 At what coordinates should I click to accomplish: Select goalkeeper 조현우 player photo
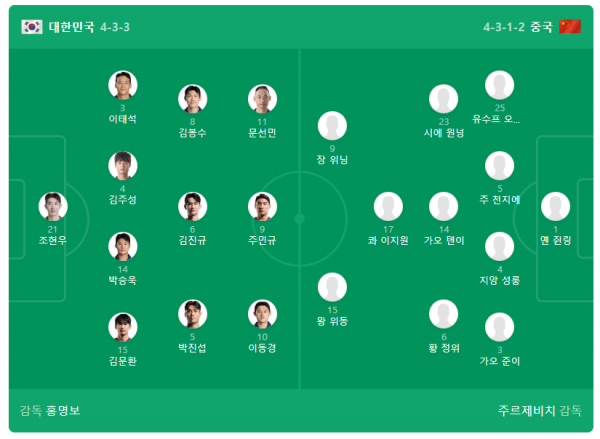tap(53, 207)
